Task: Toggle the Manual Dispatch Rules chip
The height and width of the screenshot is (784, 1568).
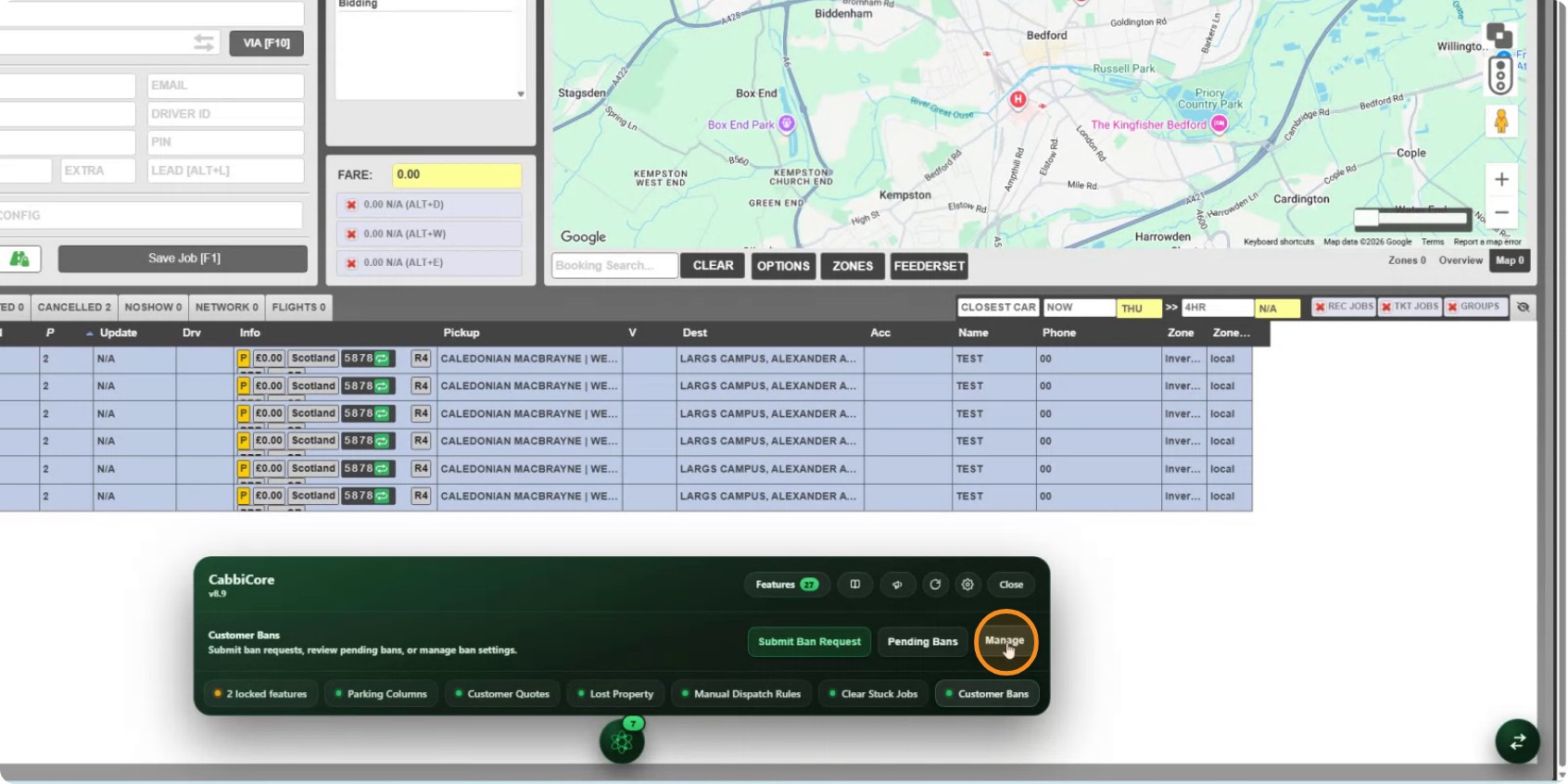Action: 741,694
